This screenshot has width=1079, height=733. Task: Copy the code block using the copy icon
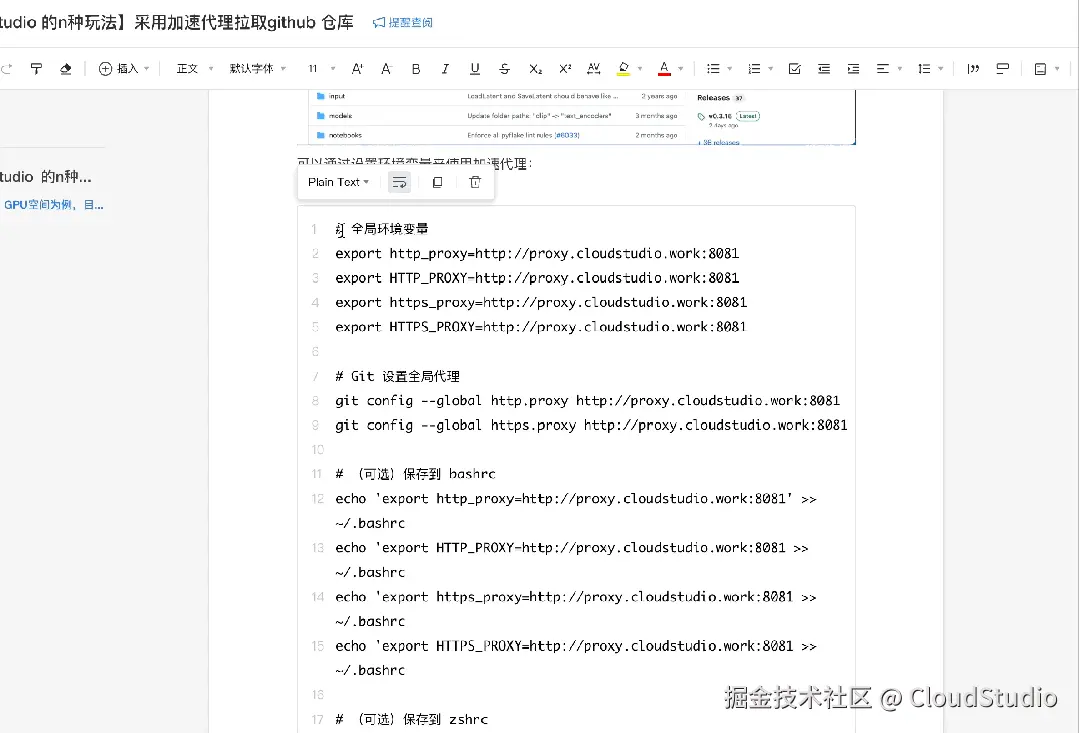[437, 182]
